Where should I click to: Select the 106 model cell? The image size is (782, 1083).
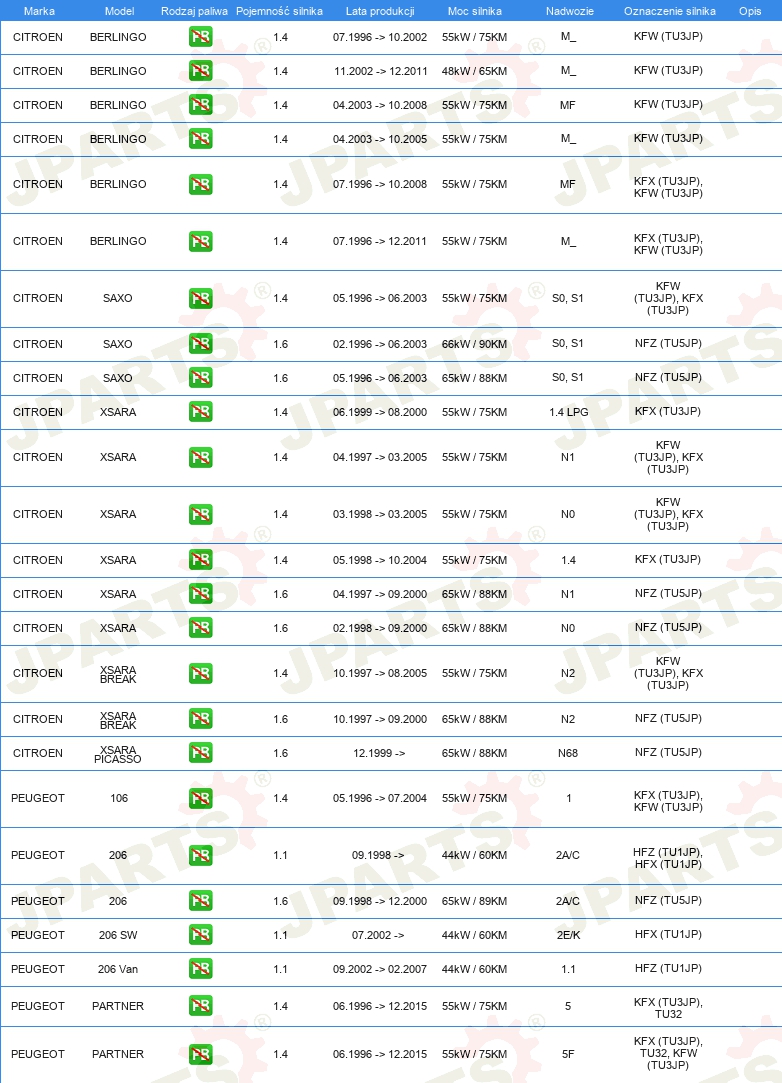coord(119,798)
